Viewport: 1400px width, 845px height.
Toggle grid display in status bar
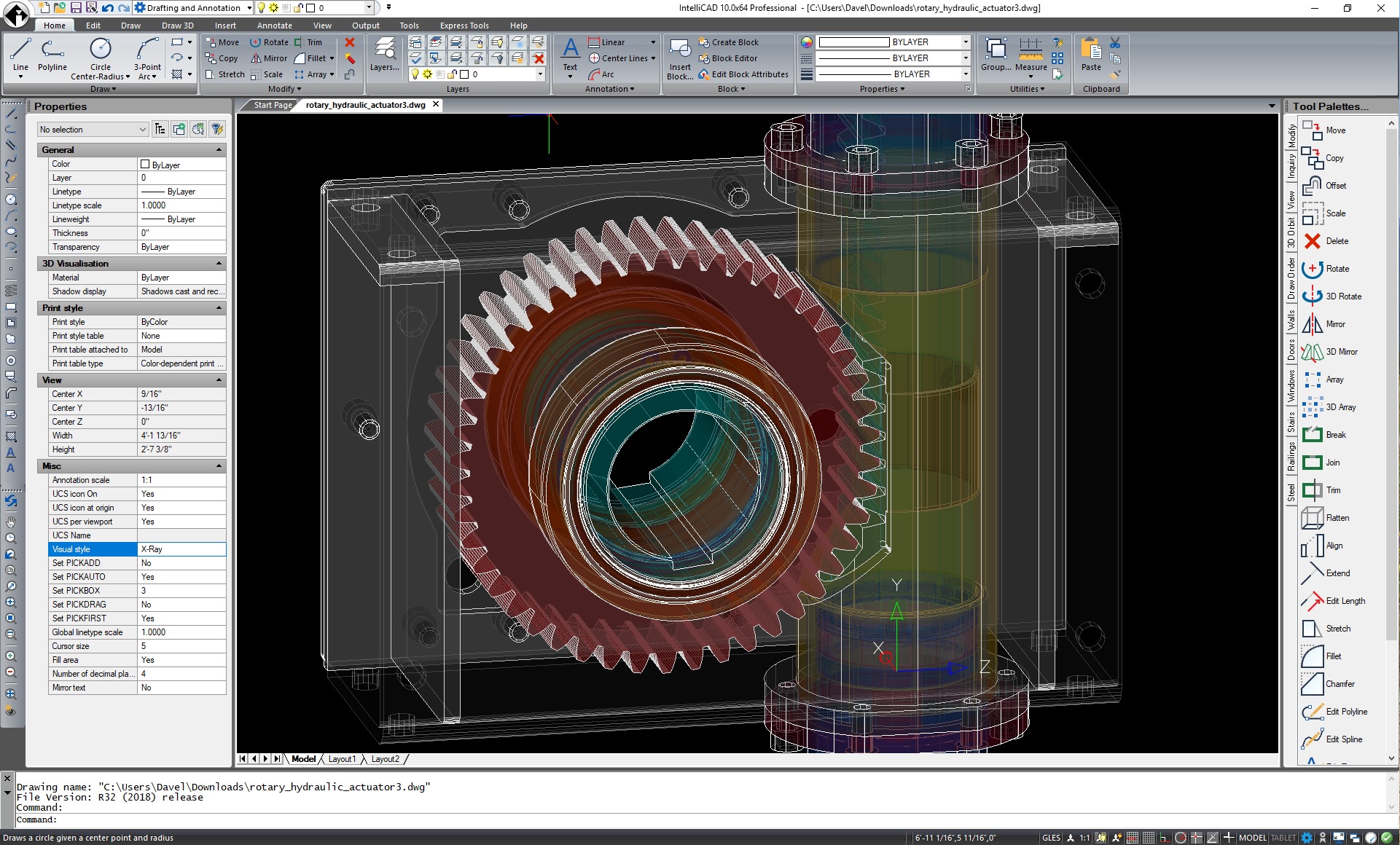click(x=1148, y=838)
